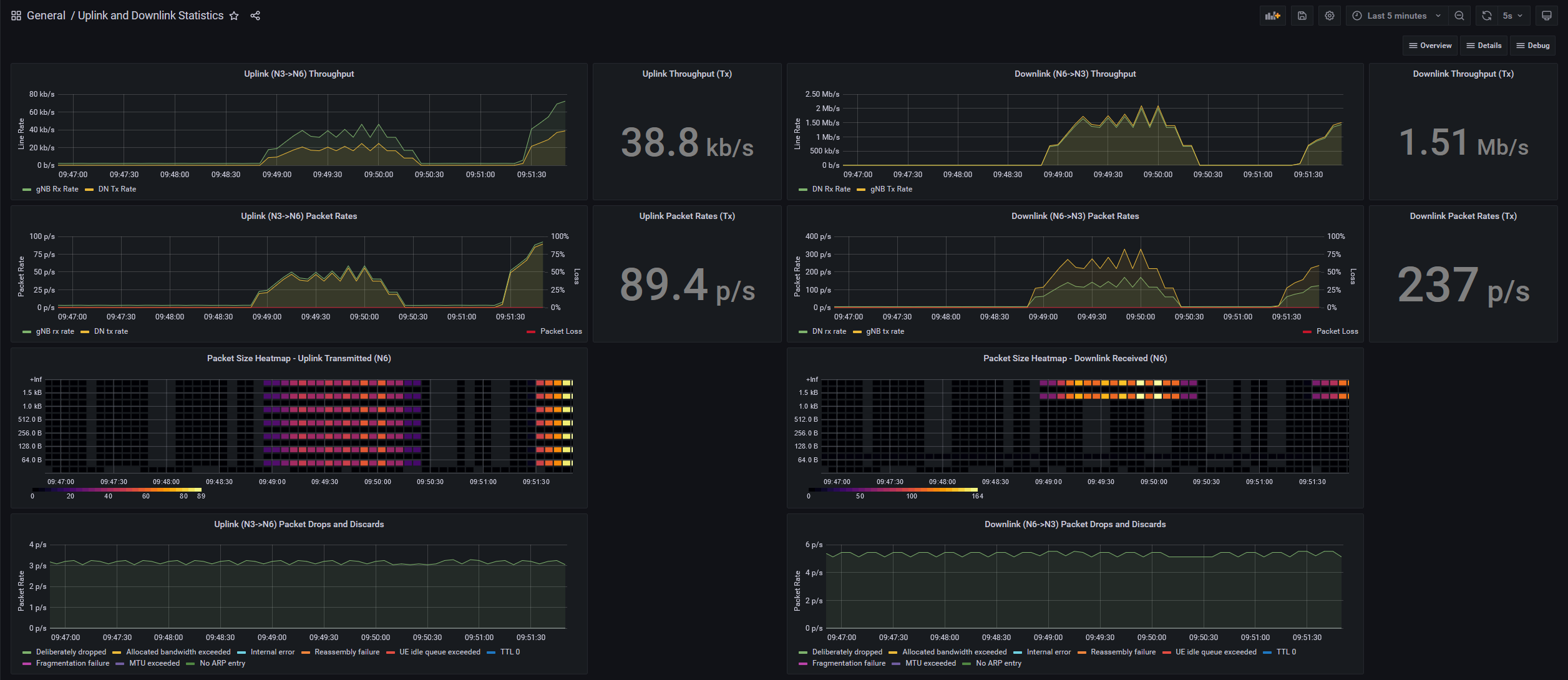Click the search magnifier icon
Image resolution: width=1568 pixels, height=680 pixels.
click(x=1463, y=15)
